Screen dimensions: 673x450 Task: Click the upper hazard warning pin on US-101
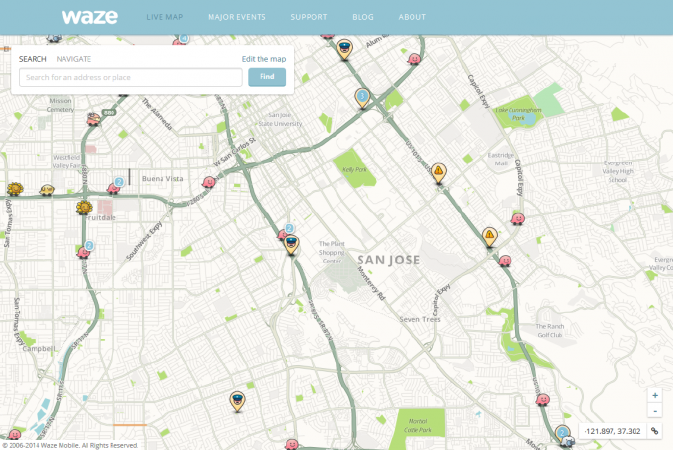(438, 173)
